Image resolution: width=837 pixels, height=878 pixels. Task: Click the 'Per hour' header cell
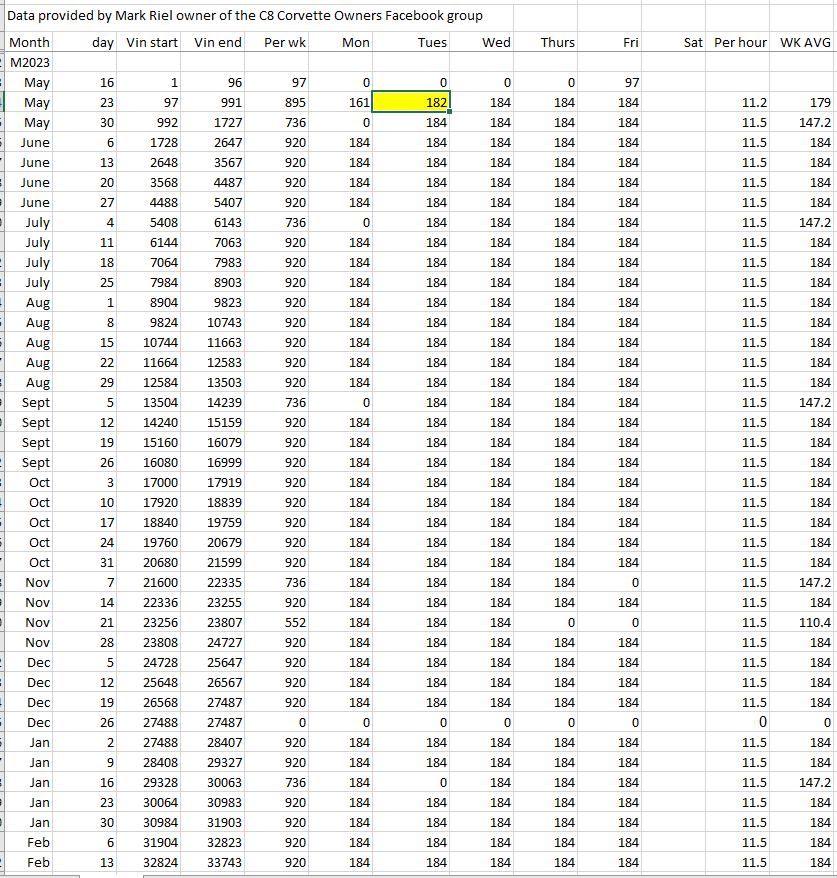pos(740,42)
